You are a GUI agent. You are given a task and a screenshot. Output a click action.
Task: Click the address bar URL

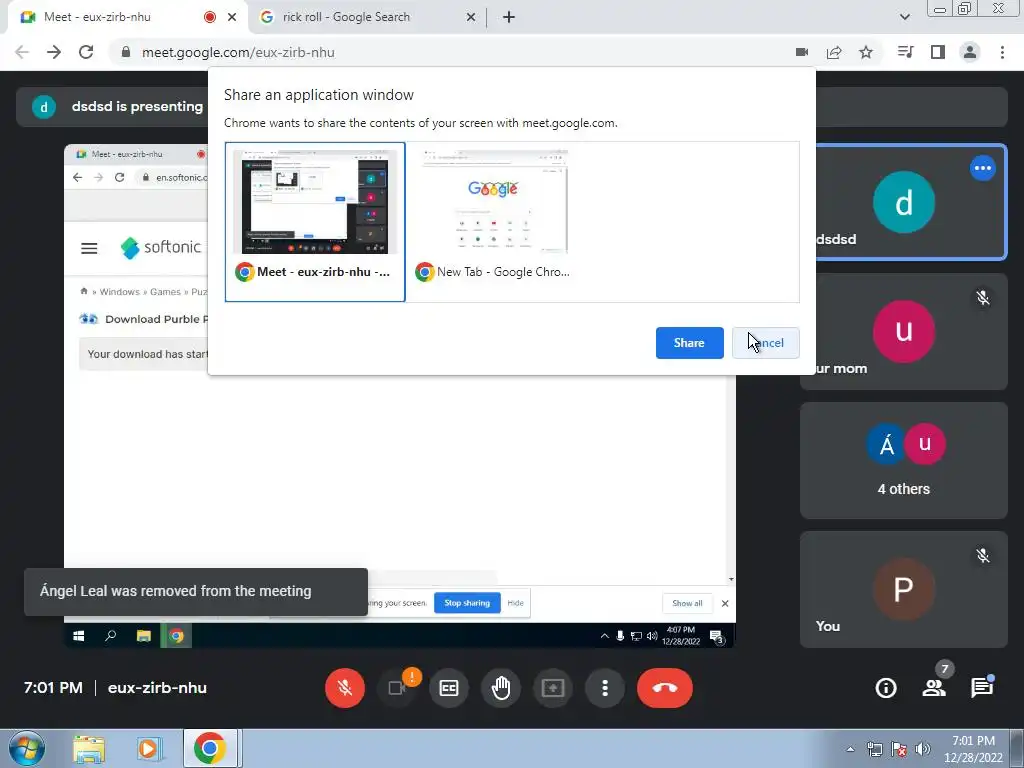238,52
